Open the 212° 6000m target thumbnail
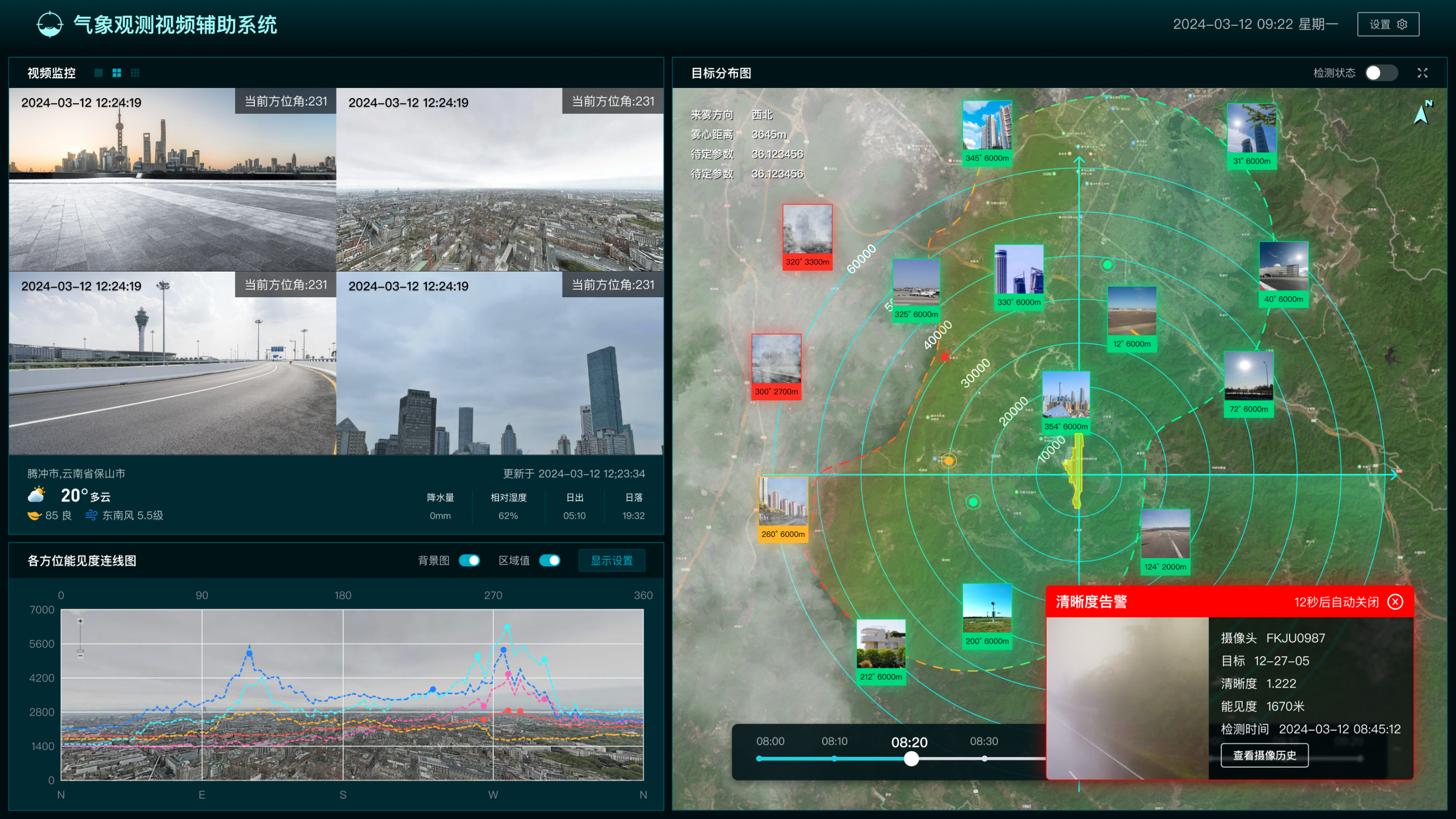 click(x=881, y=652)
